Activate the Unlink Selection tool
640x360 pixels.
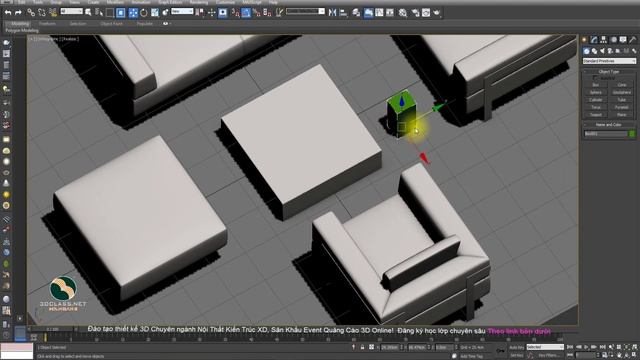click(42, 13)
